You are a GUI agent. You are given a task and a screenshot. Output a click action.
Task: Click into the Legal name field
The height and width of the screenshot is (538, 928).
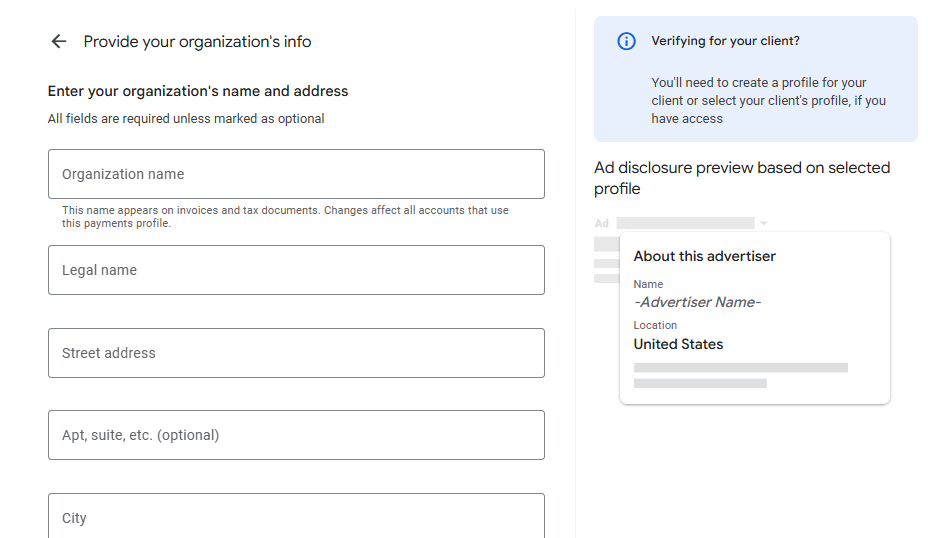tap(296, 270)
